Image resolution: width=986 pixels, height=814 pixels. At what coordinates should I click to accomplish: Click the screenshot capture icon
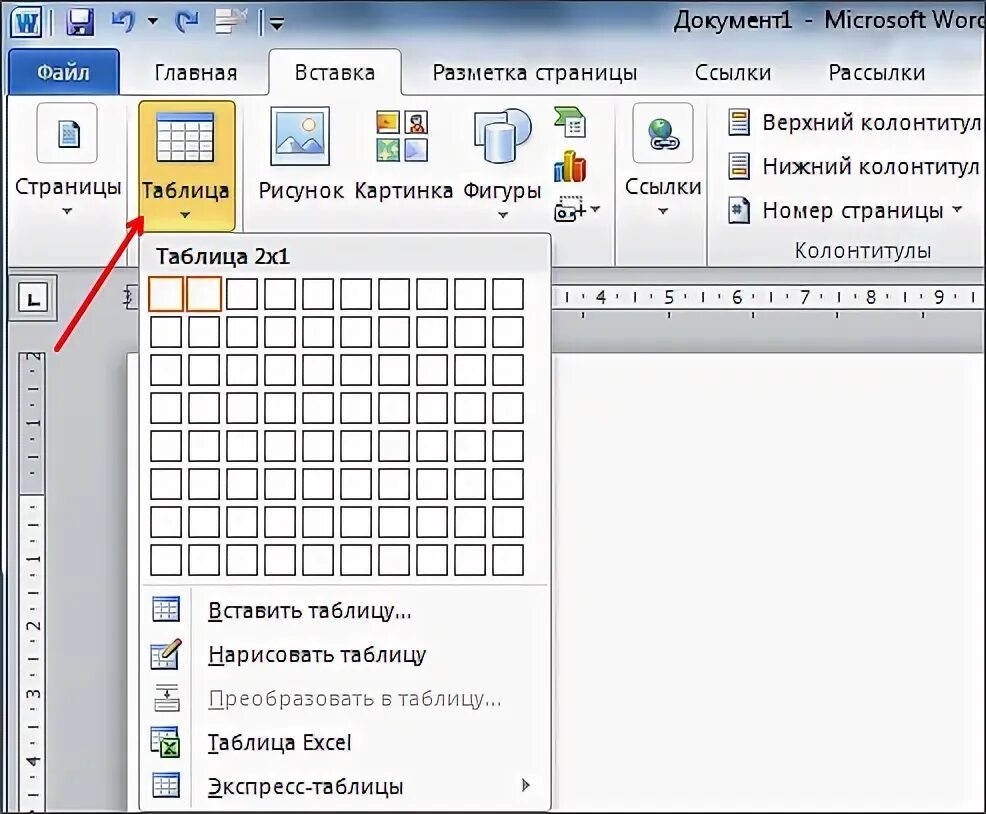(x=569, y=209)
